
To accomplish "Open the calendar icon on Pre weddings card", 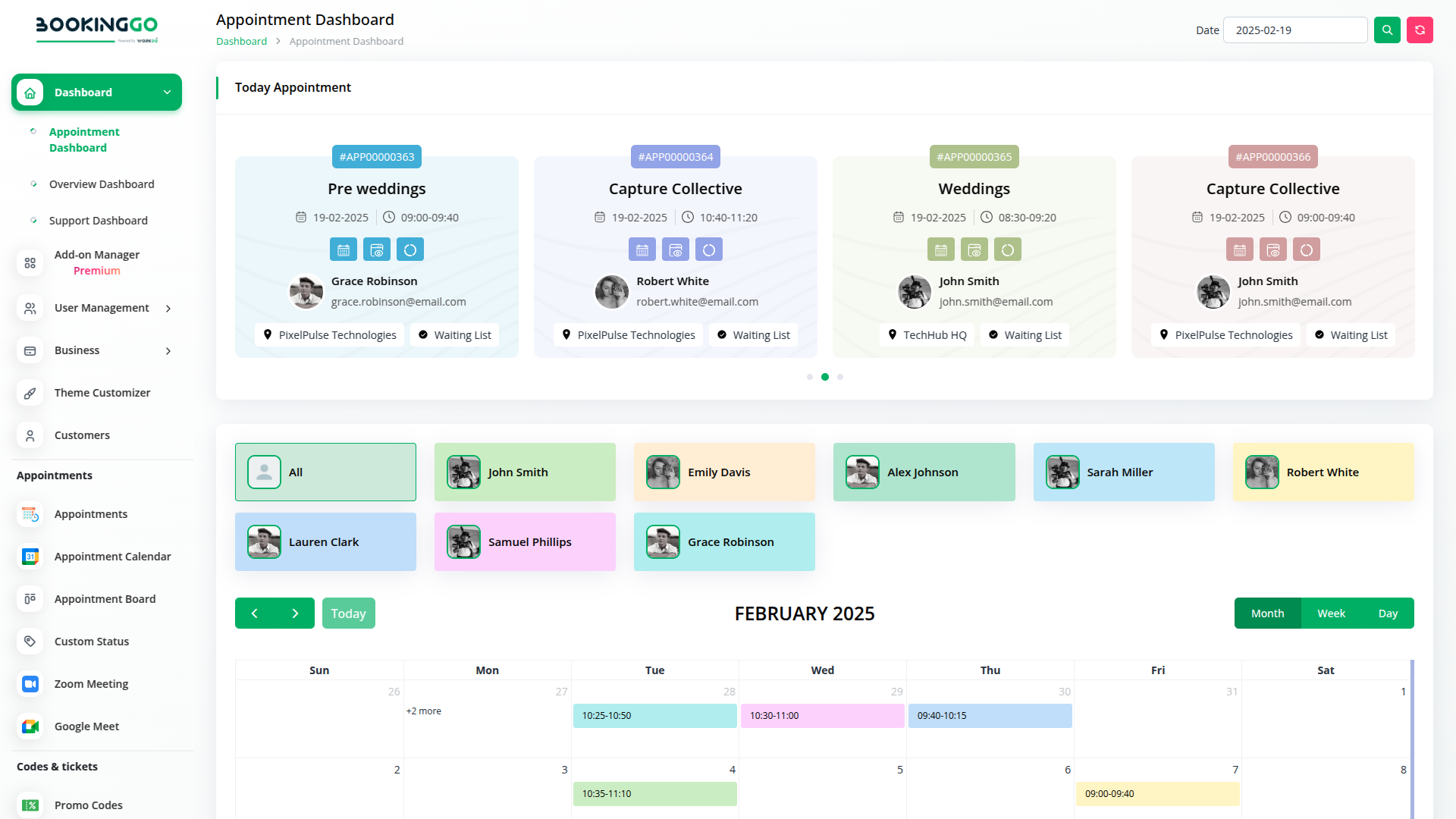I will point(344,249).
